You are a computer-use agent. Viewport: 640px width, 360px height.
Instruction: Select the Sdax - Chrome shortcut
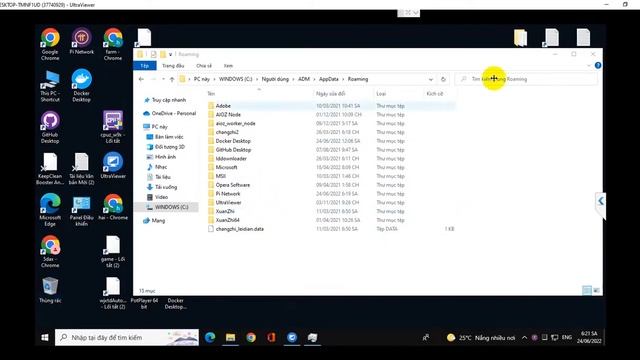tap(50, 252)
